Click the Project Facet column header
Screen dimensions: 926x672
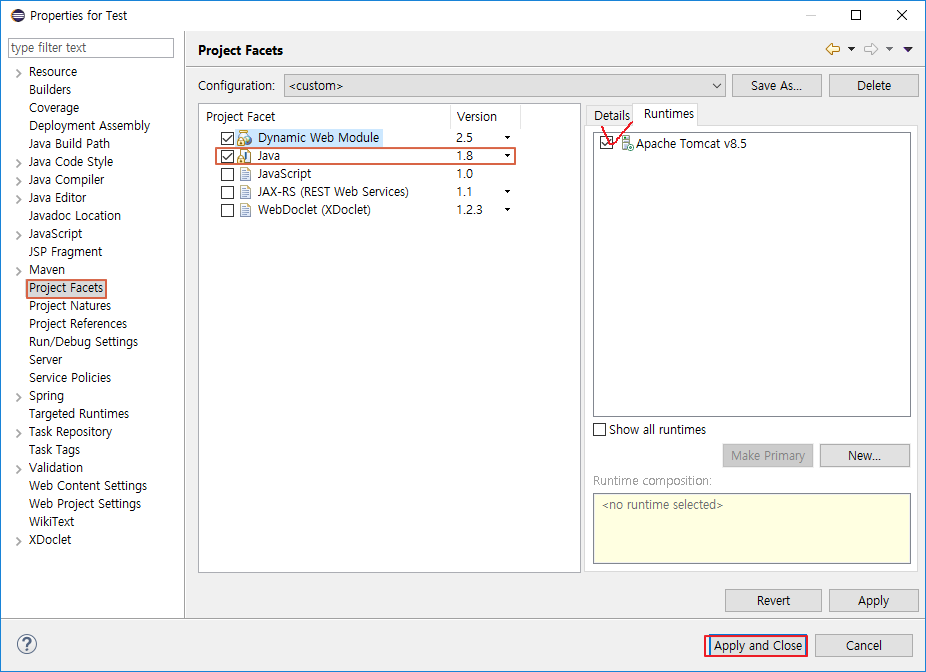pos(324,117)
